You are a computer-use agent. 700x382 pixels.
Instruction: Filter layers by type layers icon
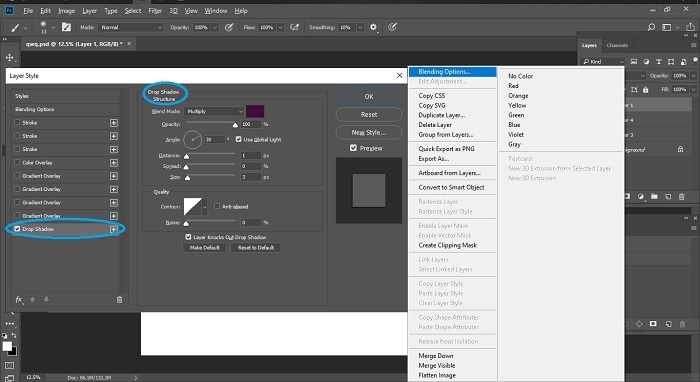point(658,62)
